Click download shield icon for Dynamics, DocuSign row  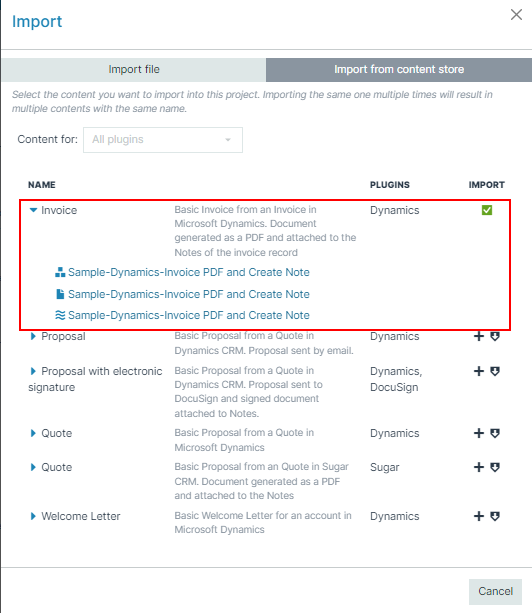click(x=495, y=371)
